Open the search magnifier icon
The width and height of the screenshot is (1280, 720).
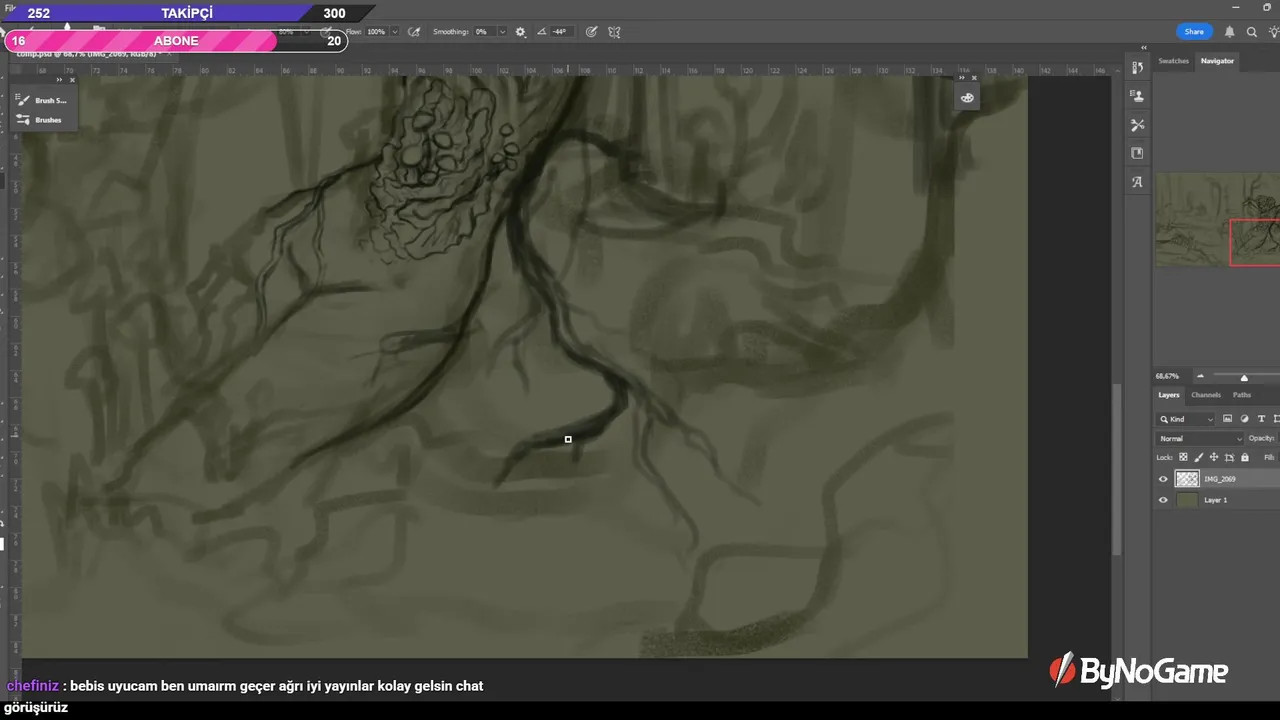point(1251,32)
